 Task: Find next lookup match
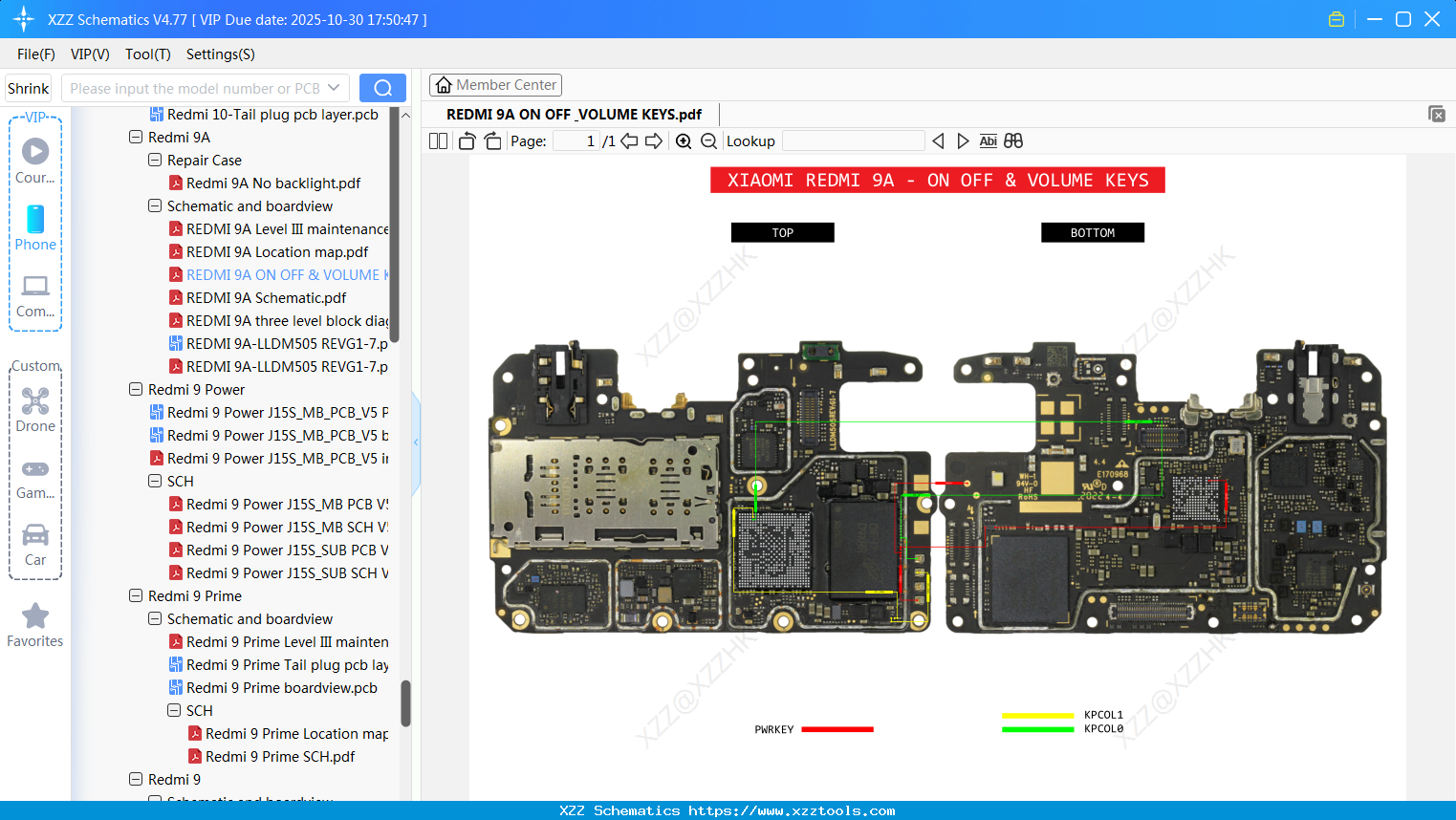(x=963, y=141)
